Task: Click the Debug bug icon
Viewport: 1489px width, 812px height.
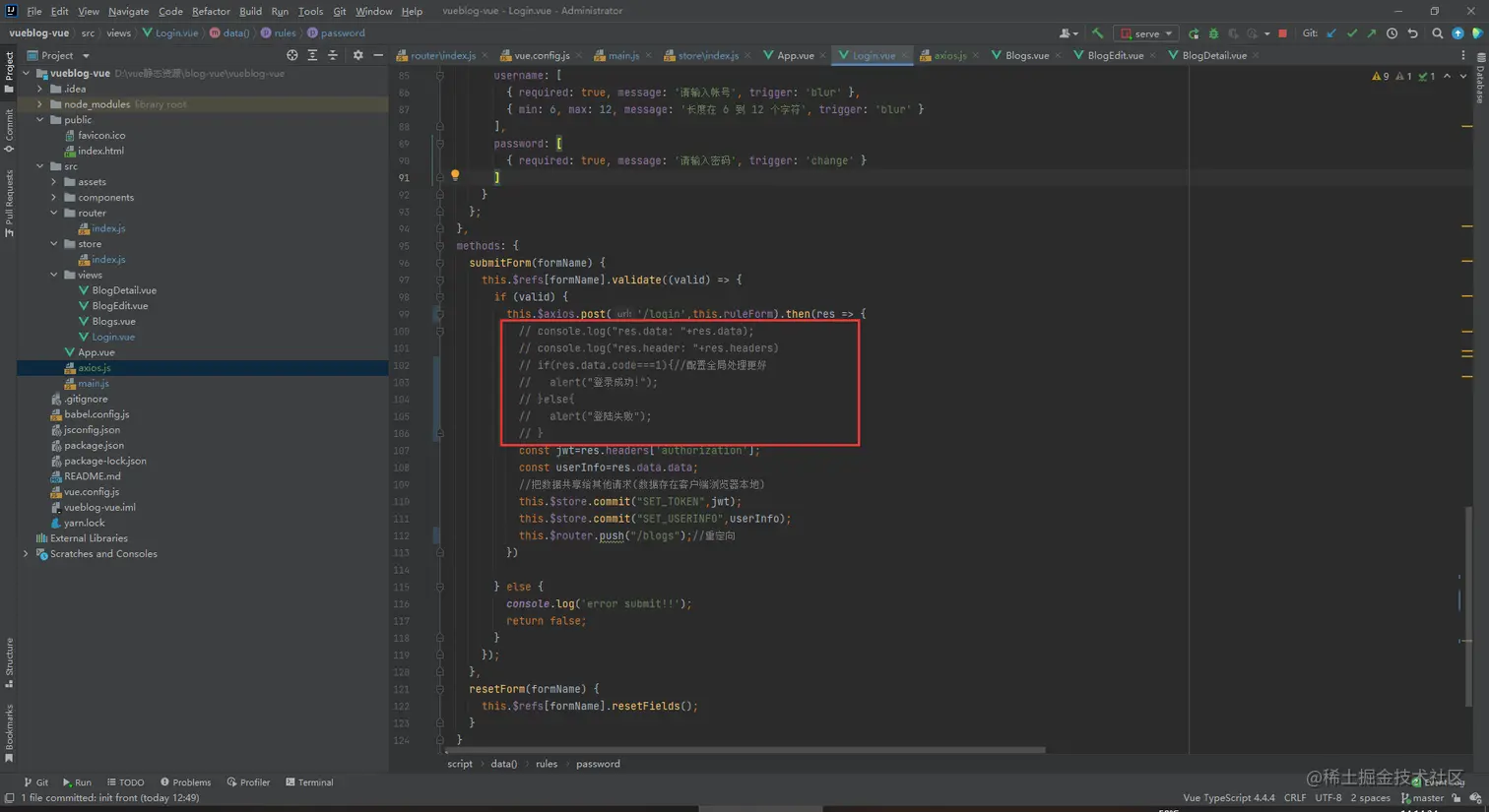Action: point(1213,33)
